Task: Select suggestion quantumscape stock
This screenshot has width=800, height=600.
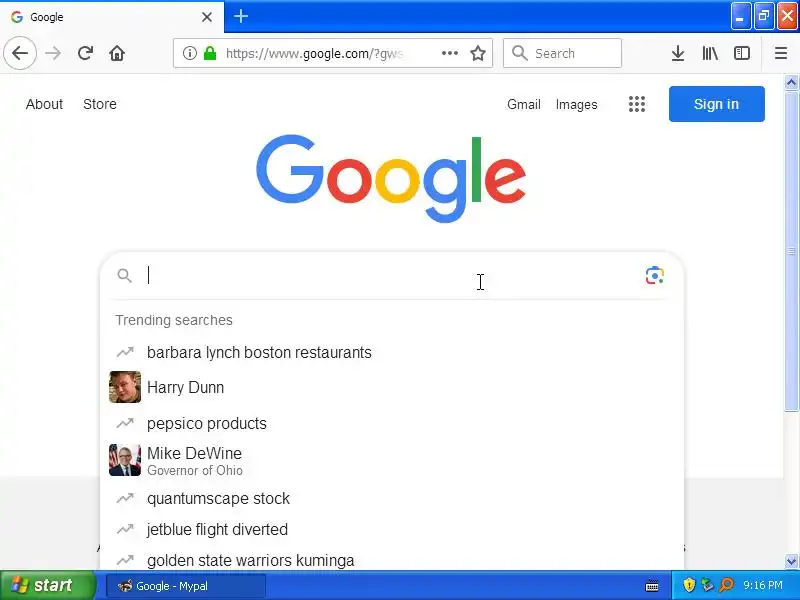Action: [392, 498]
